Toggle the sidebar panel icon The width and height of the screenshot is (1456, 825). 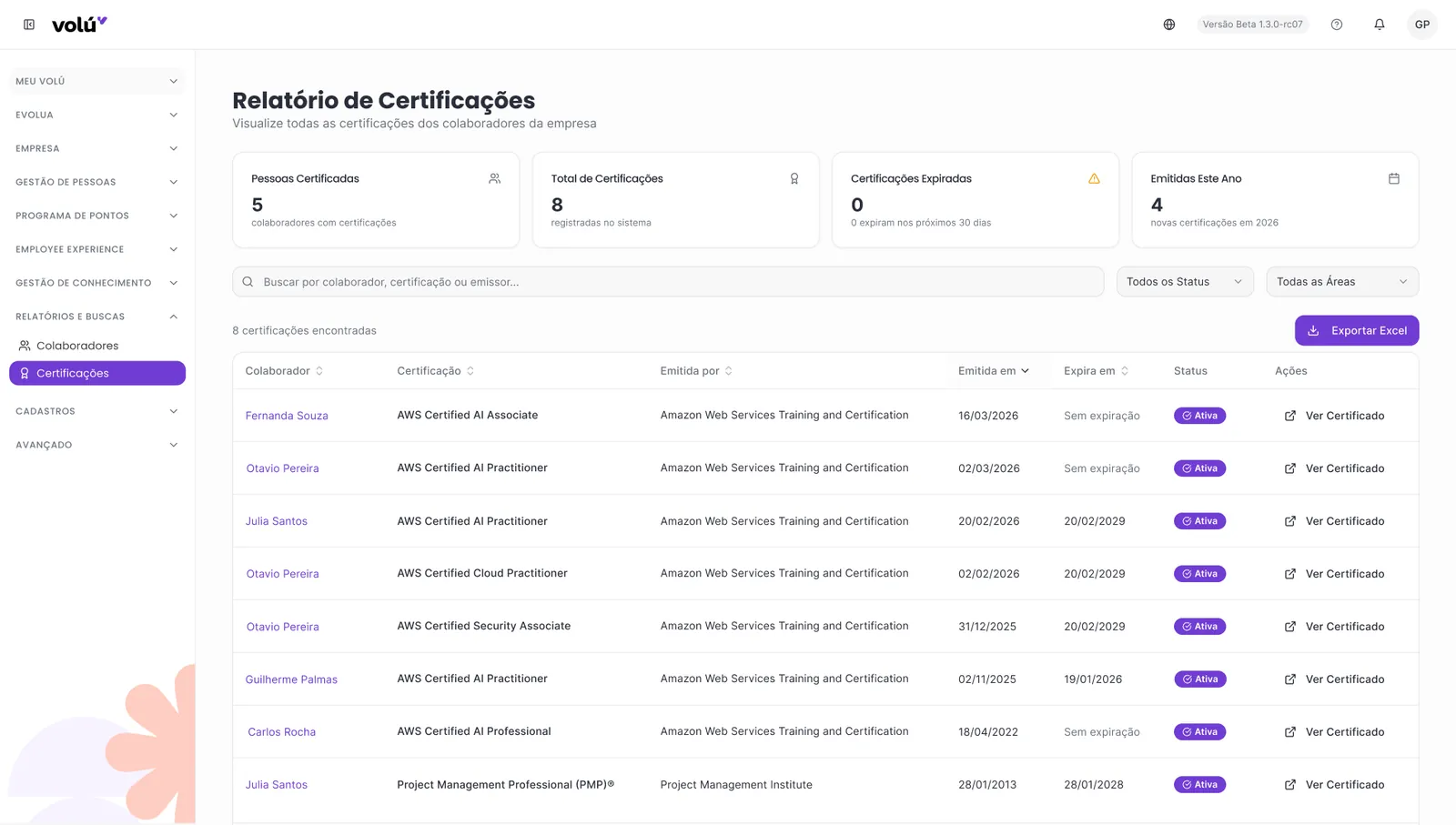[29, 25]
